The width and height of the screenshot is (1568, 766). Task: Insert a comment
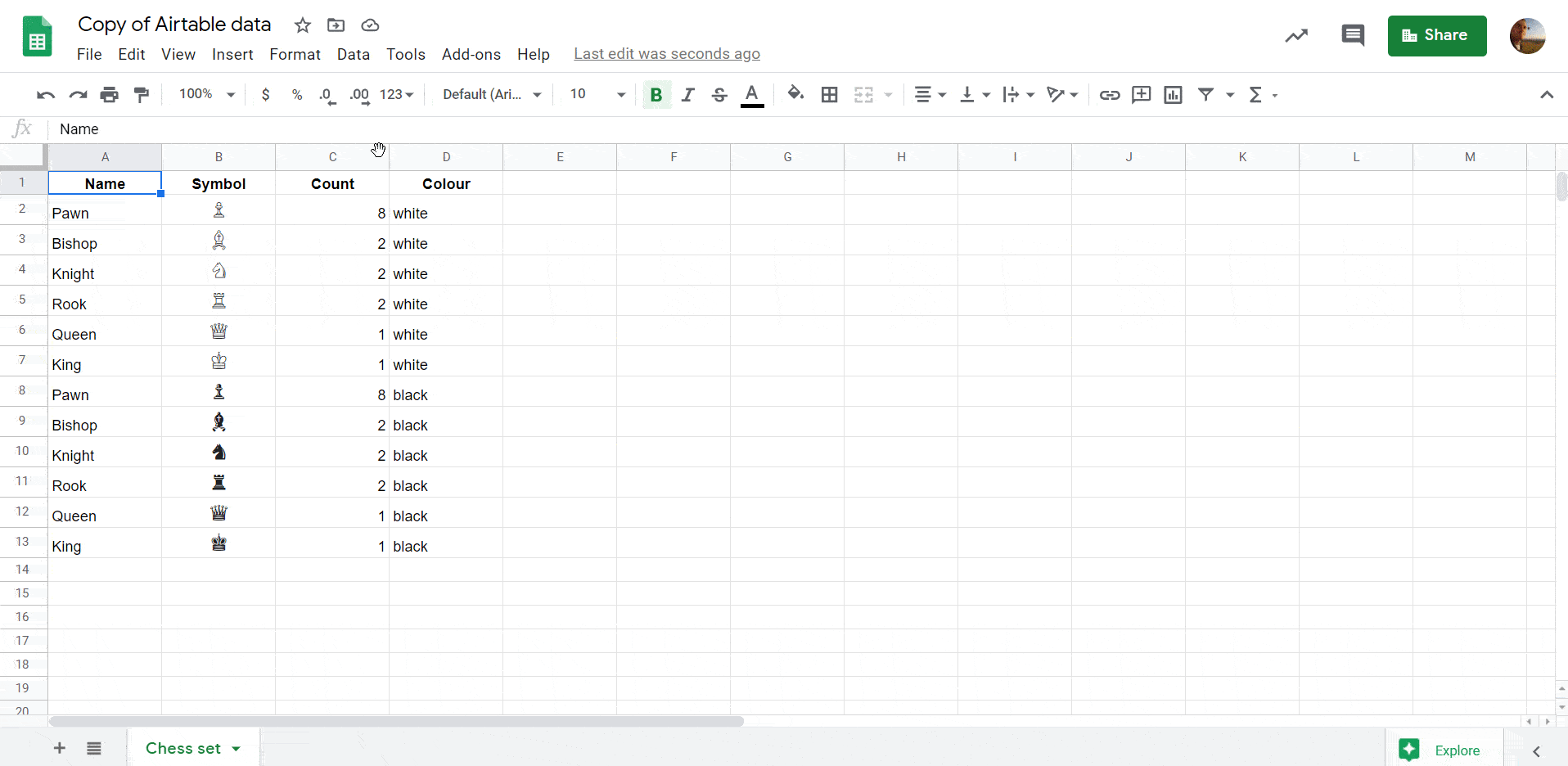pos(1141,94)
